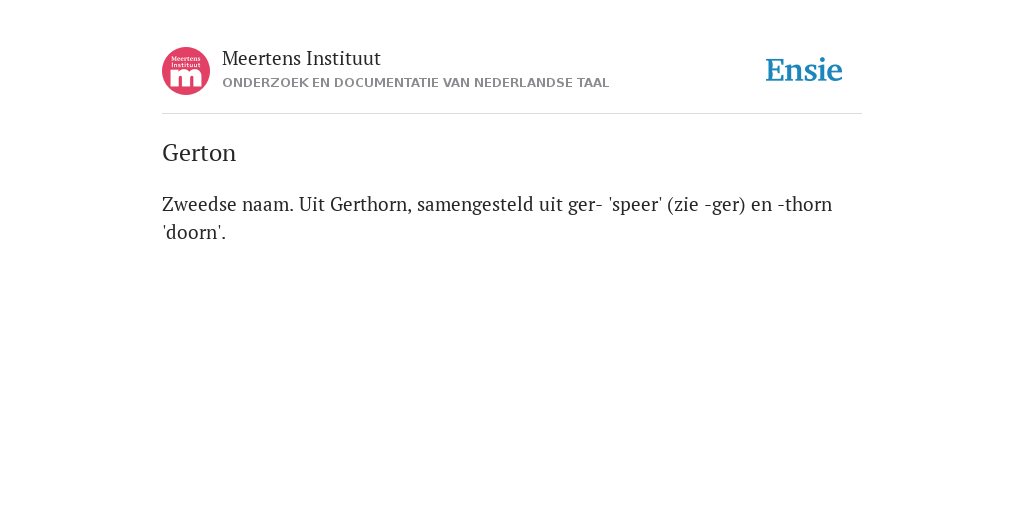
Task: Click the word uit before ger-
Action: pos(551,204)
